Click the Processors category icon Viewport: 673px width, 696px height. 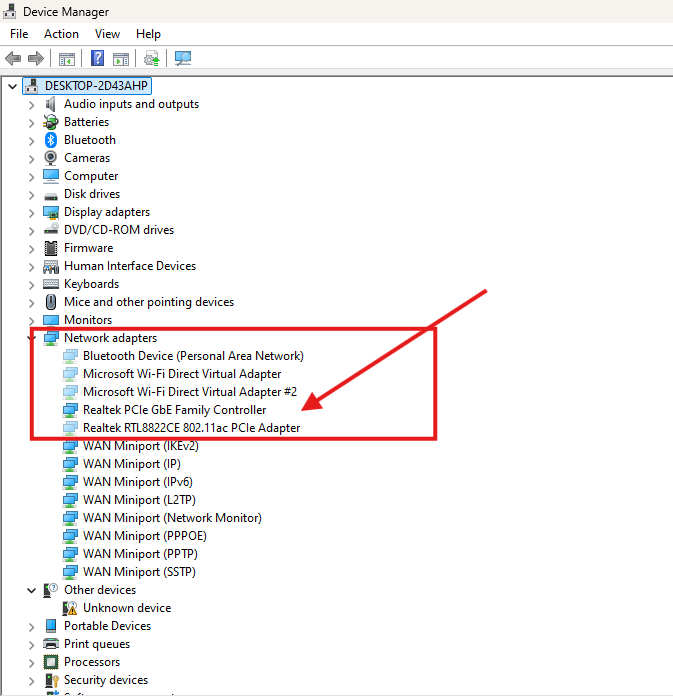coord(51,662)
